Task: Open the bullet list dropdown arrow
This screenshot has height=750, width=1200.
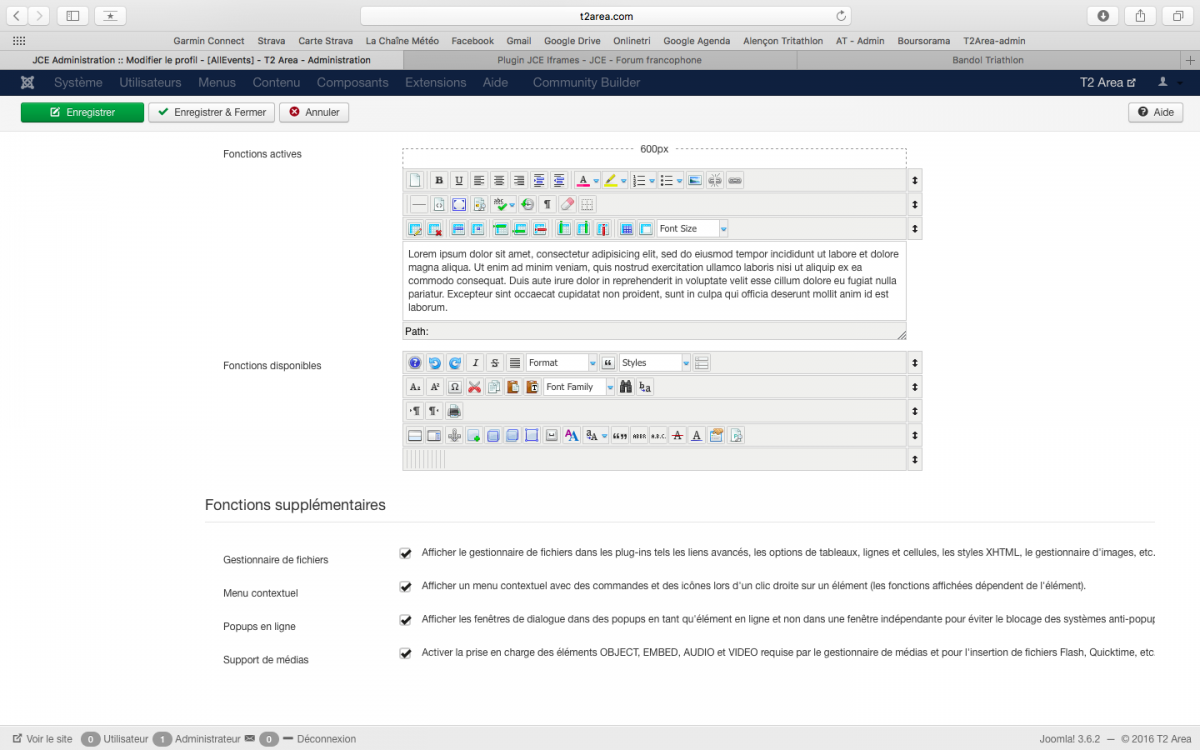Action: 680,180
